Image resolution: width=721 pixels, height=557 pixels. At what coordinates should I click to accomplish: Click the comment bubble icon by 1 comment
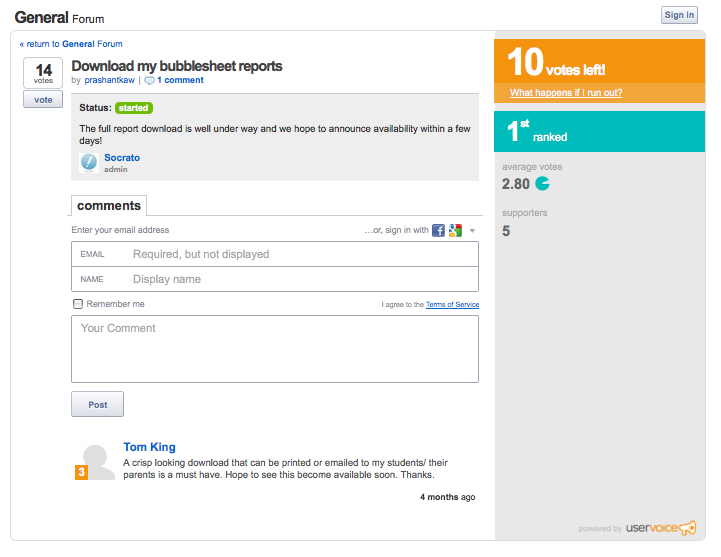(149, 80)
